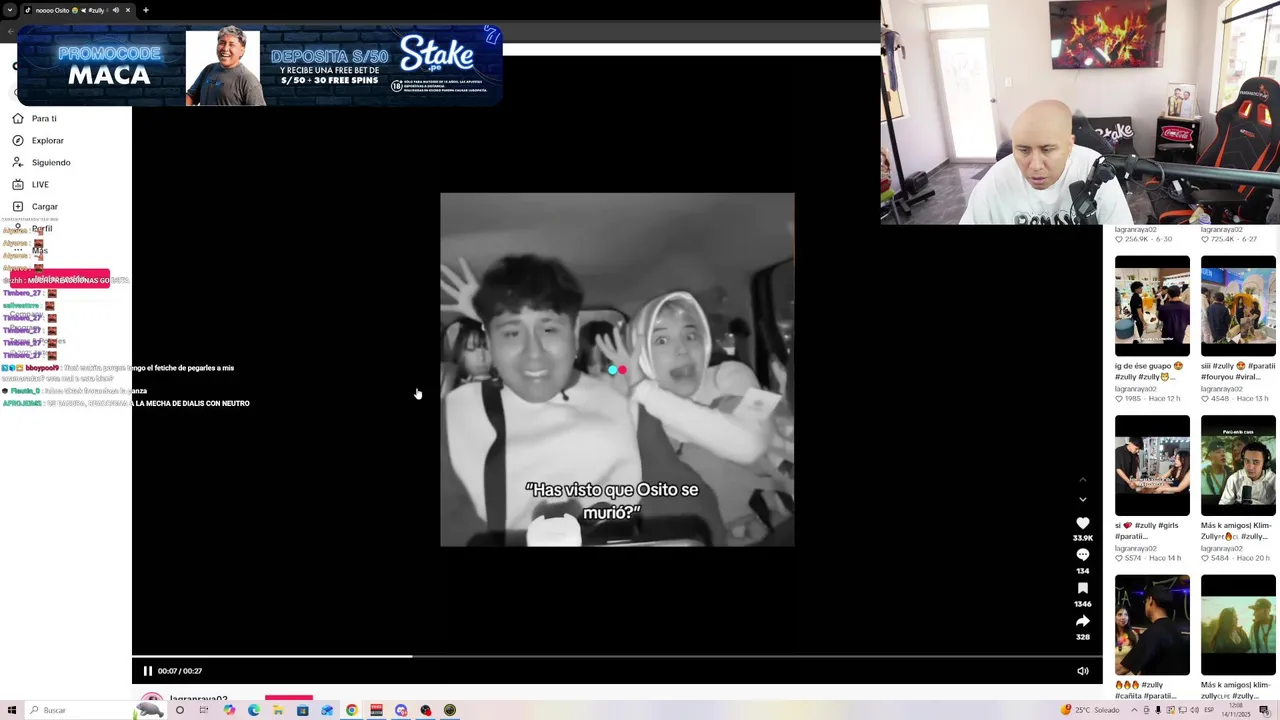This screenshot has width=1280, height=720.
Task: Click the home icon beside Para ti
Action: 18,118
